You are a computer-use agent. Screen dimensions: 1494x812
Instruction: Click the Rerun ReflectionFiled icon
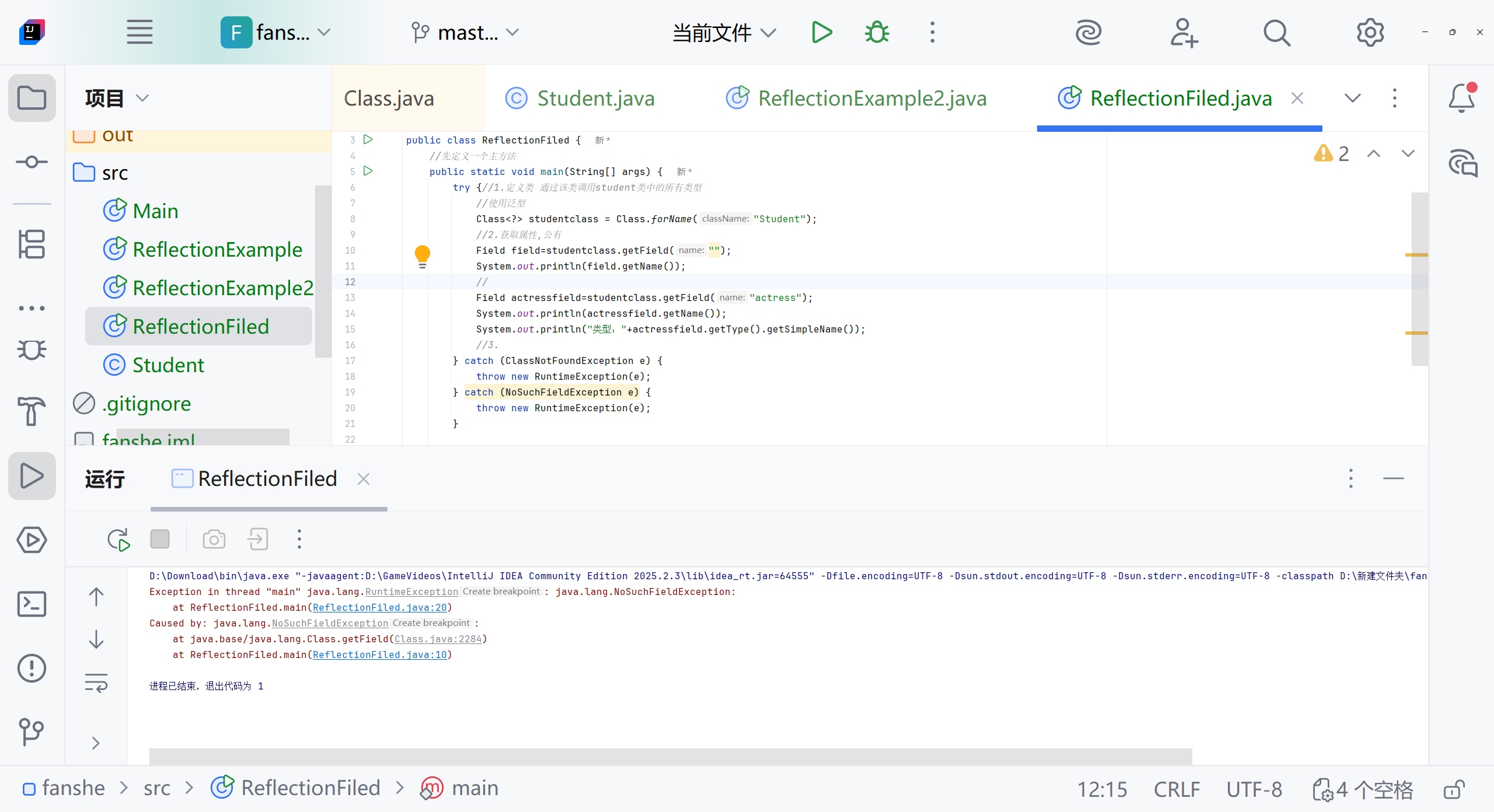(x=118, y=540)
